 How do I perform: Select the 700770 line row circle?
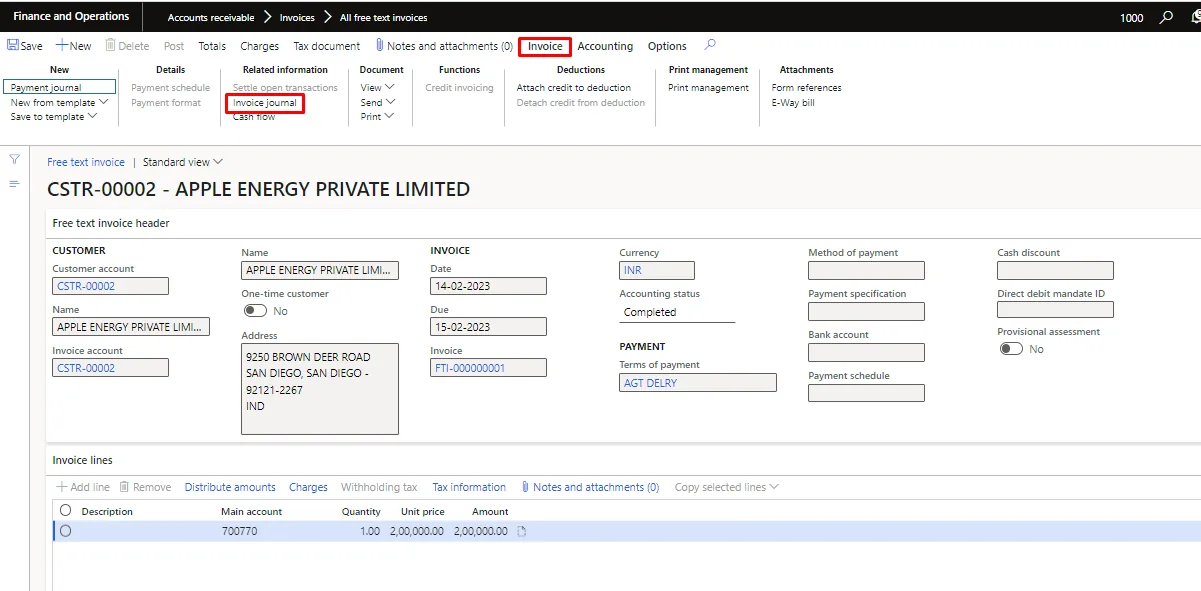click(x=66, y=531)
